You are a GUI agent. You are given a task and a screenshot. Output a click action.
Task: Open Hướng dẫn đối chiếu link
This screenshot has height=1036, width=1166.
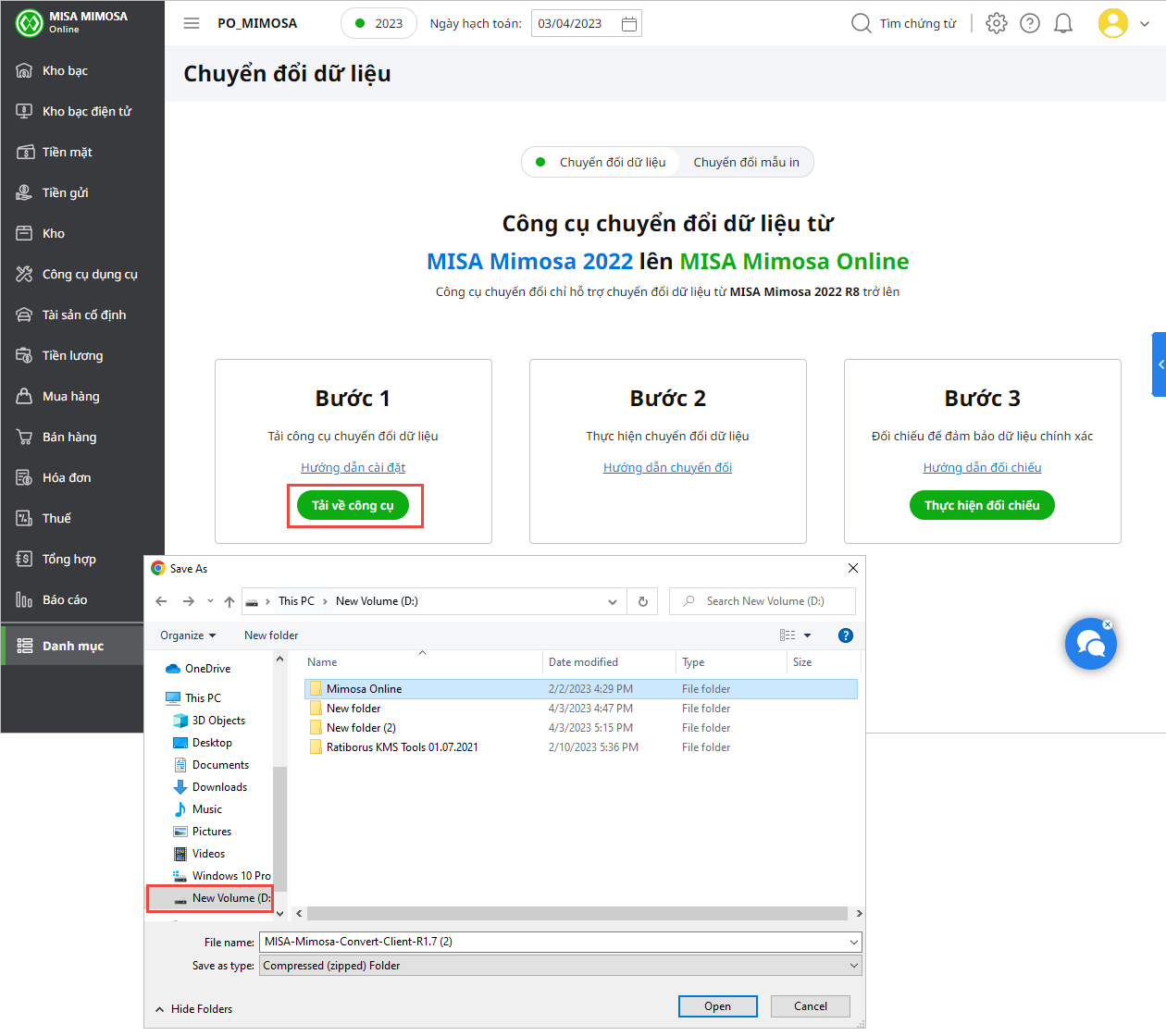982,467
